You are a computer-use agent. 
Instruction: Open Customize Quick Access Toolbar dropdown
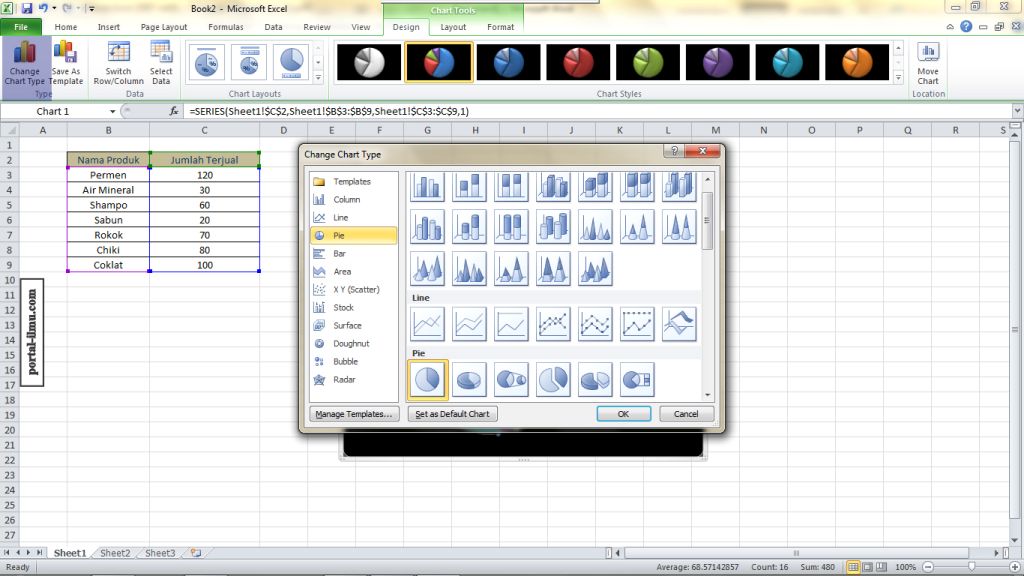point(91,9)
